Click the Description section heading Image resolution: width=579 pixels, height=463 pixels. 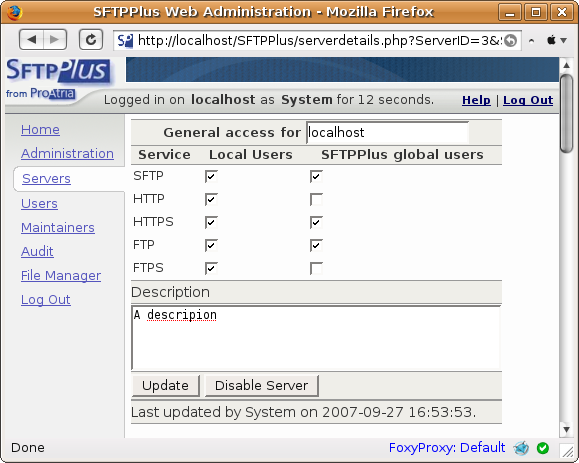tap(170, 292)
